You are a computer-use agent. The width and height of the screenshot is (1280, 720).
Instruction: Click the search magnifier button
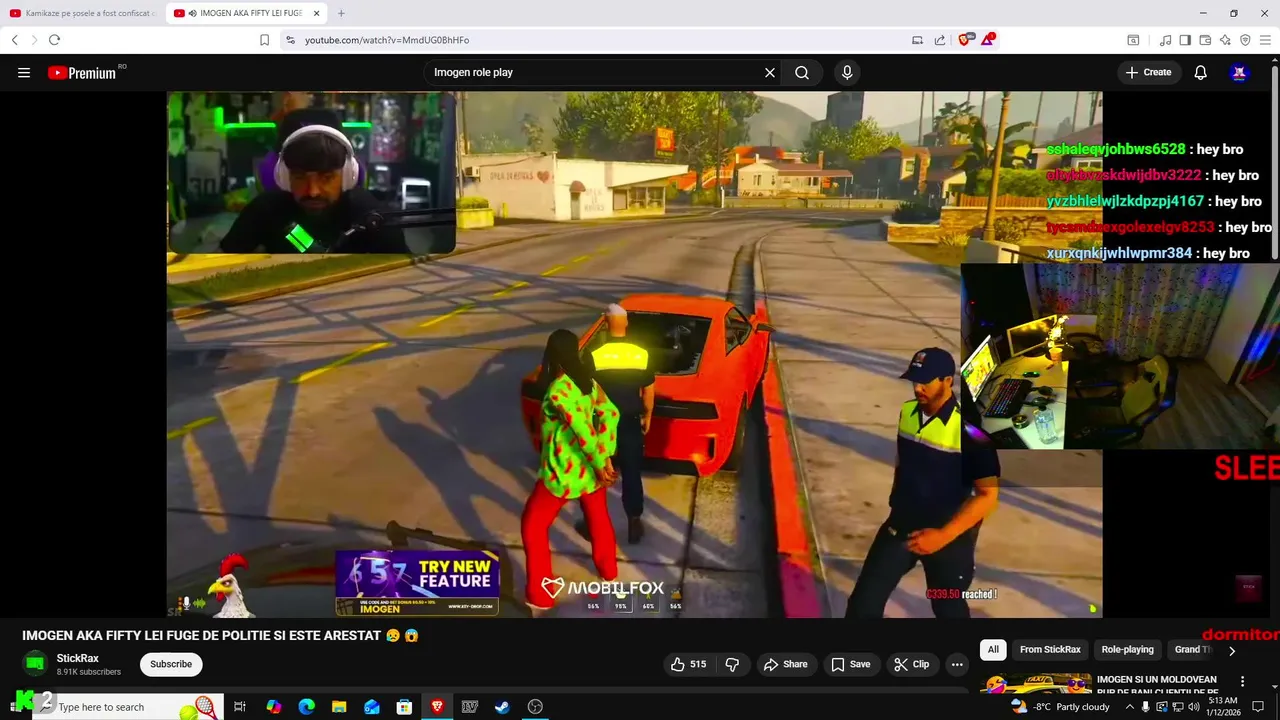coord(802,72)
